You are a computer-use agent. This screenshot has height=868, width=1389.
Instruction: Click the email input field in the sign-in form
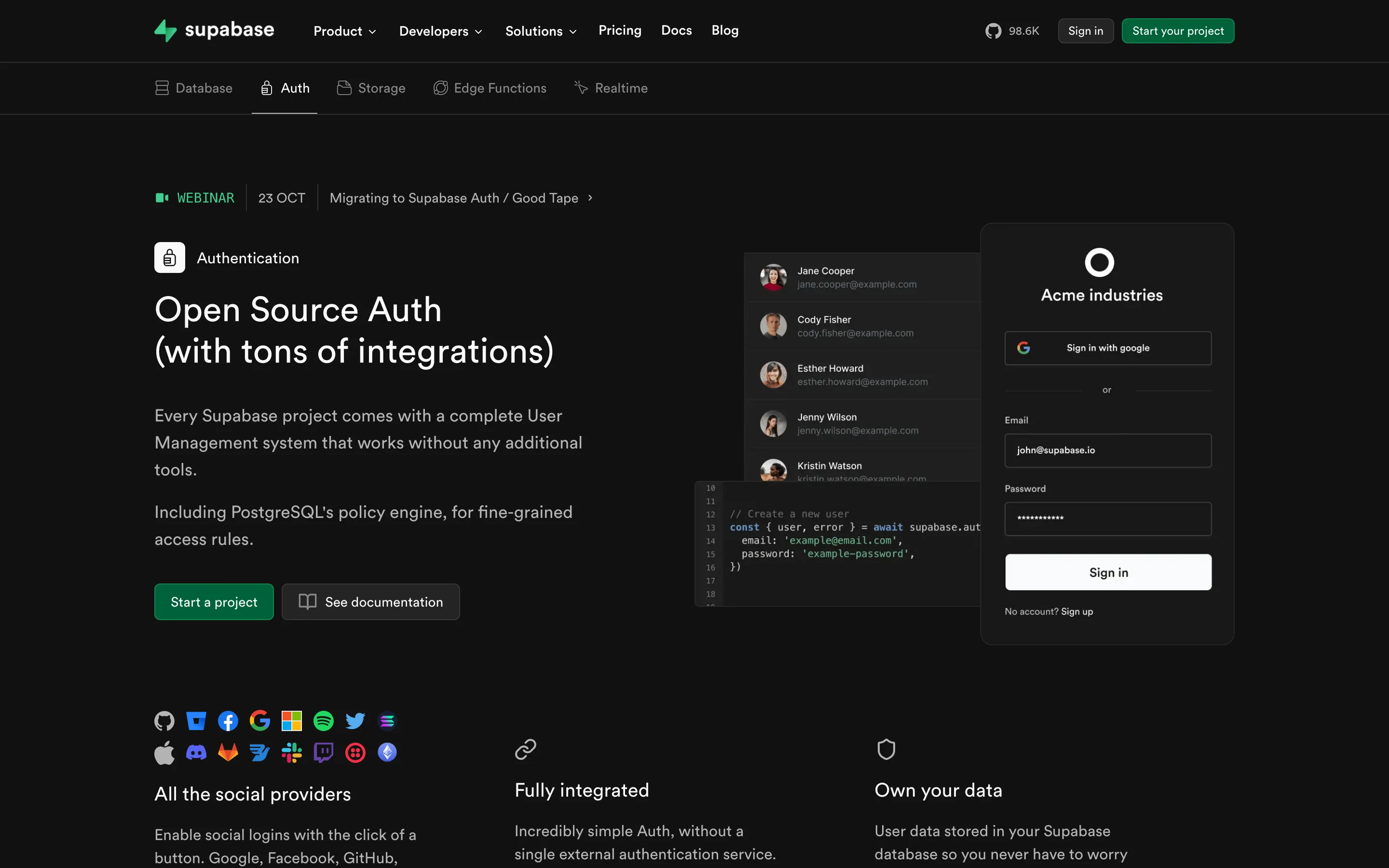(1107, 450)
